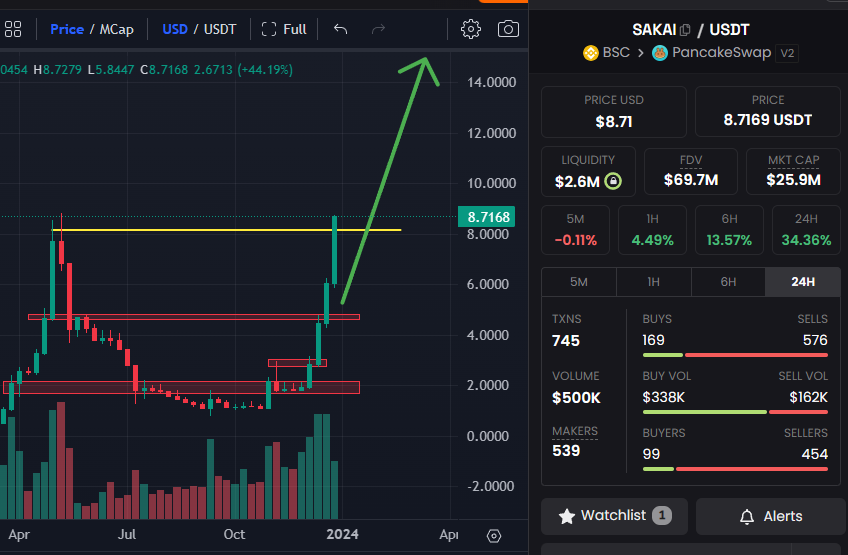848x555 pixels.
Task: Click the MAKERS label
Action: [575, 431]
